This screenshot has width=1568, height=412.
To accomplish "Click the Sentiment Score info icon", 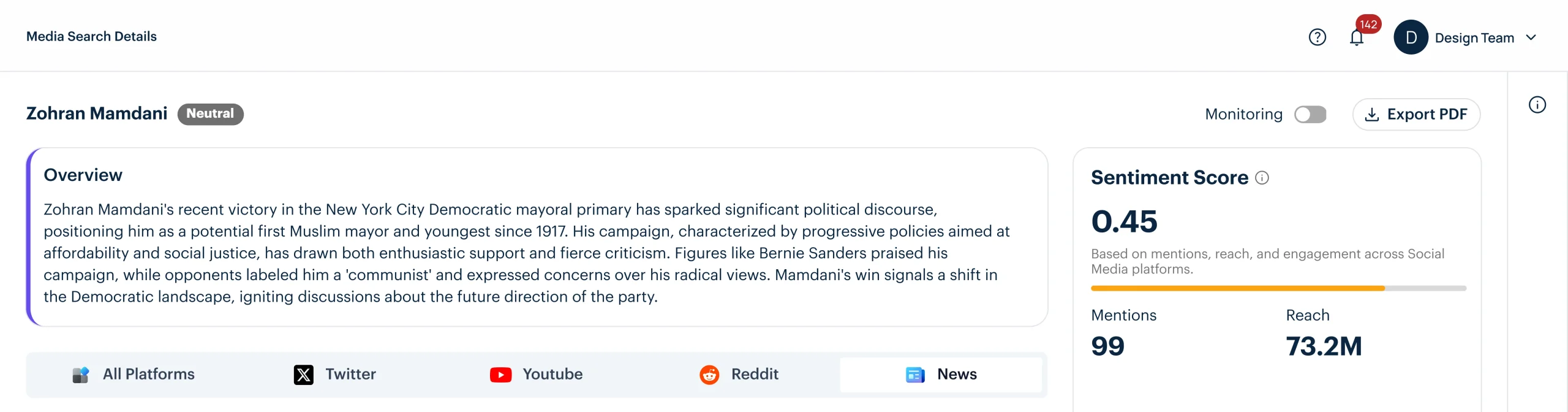I will coord(1262,178).
